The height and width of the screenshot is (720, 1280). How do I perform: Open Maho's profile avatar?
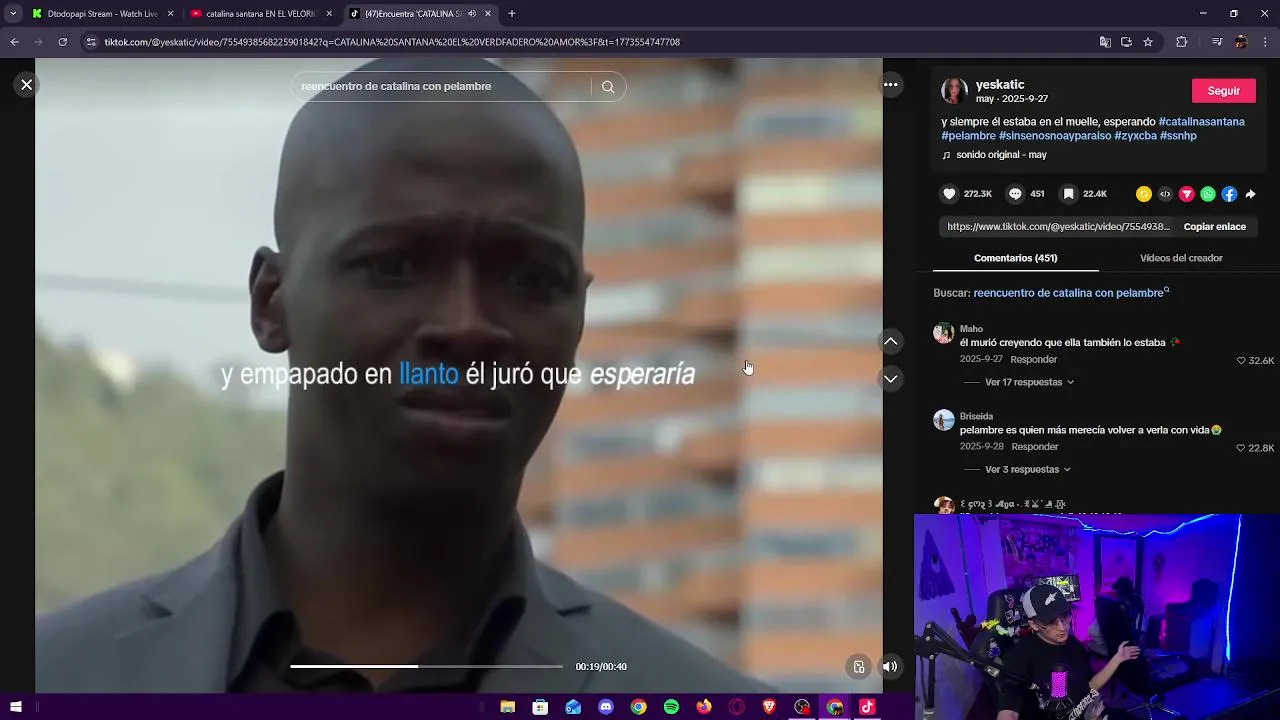click(x=943, y=333)
